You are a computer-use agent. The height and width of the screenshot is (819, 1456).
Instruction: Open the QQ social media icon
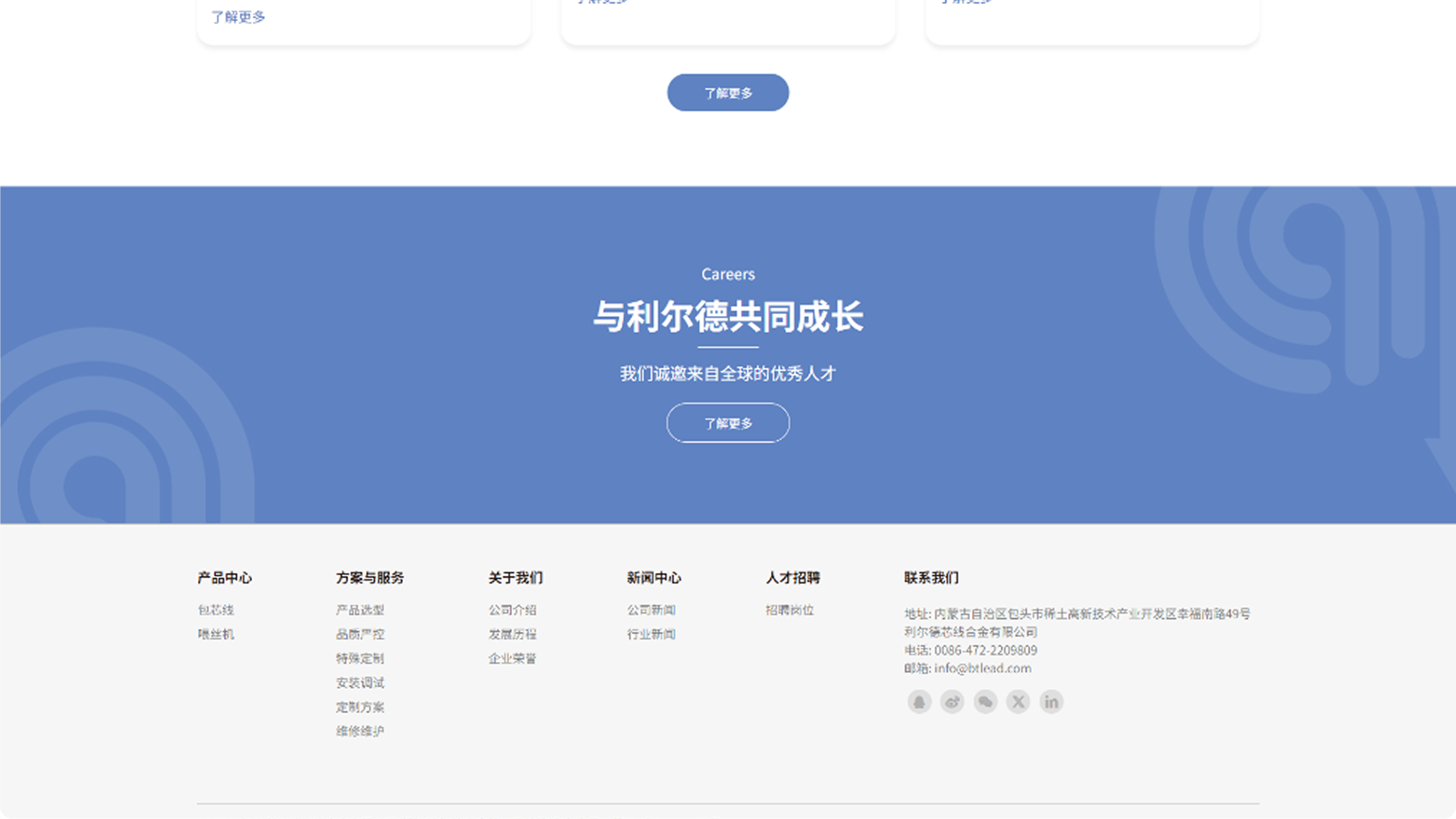click(x=920, y=701)
